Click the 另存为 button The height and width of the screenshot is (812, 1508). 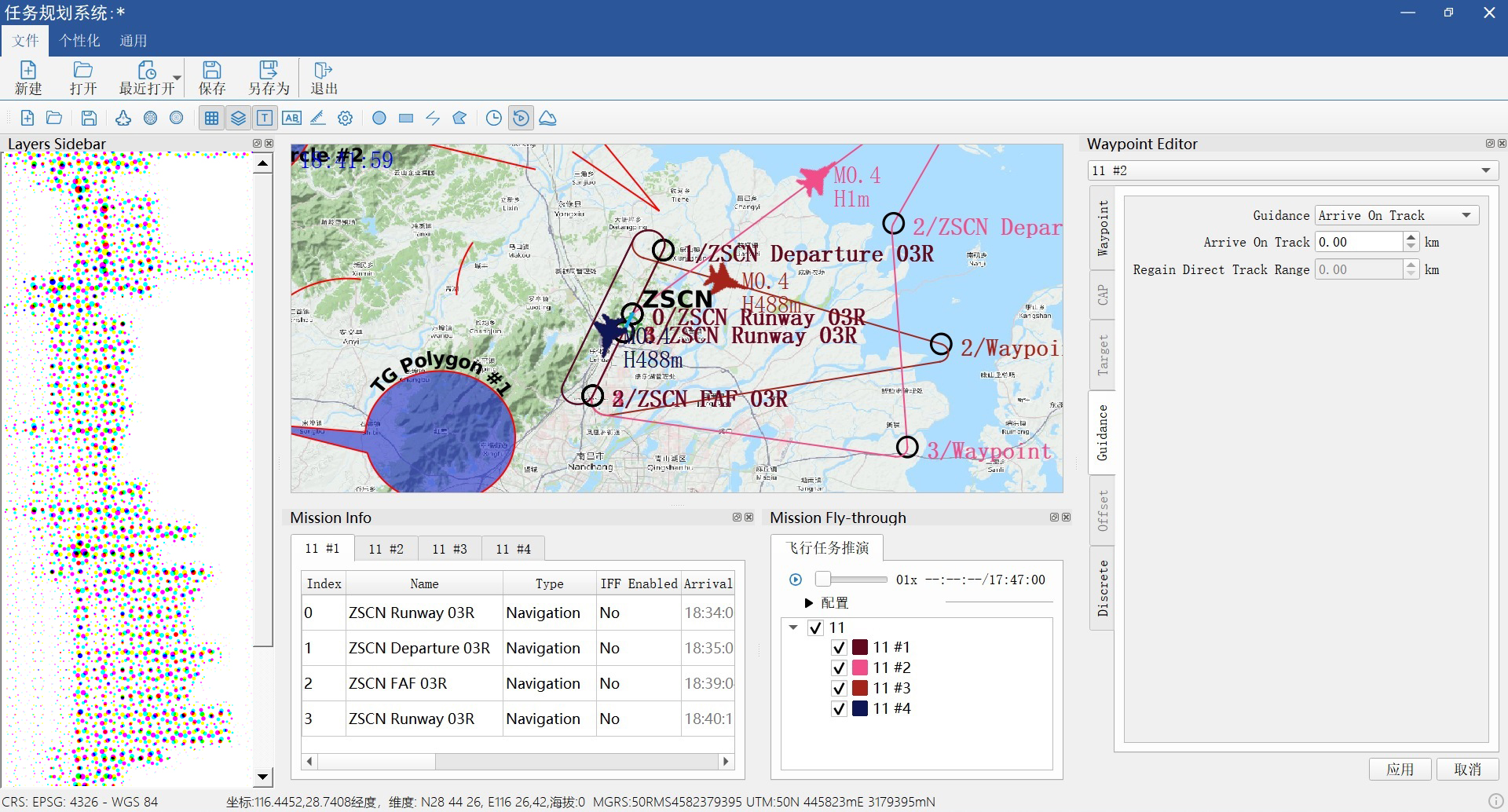pyautogui.click(x=269, y=79)
